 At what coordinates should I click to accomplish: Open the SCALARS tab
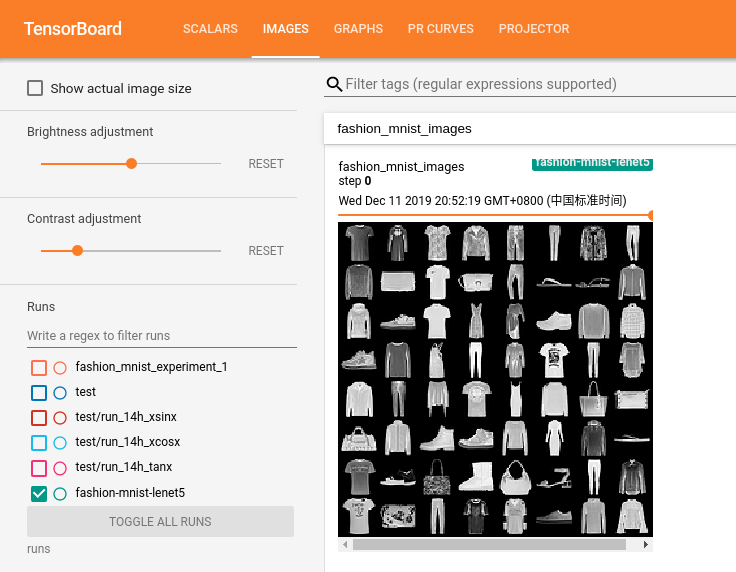pos(210,29)
